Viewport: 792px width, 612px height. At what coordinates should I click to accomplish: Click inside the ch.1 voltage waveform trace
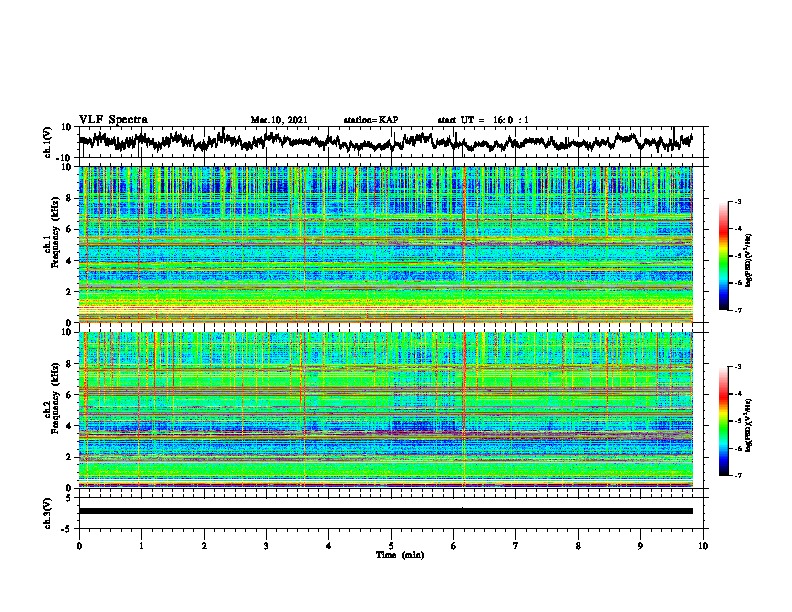coord(385,142)
